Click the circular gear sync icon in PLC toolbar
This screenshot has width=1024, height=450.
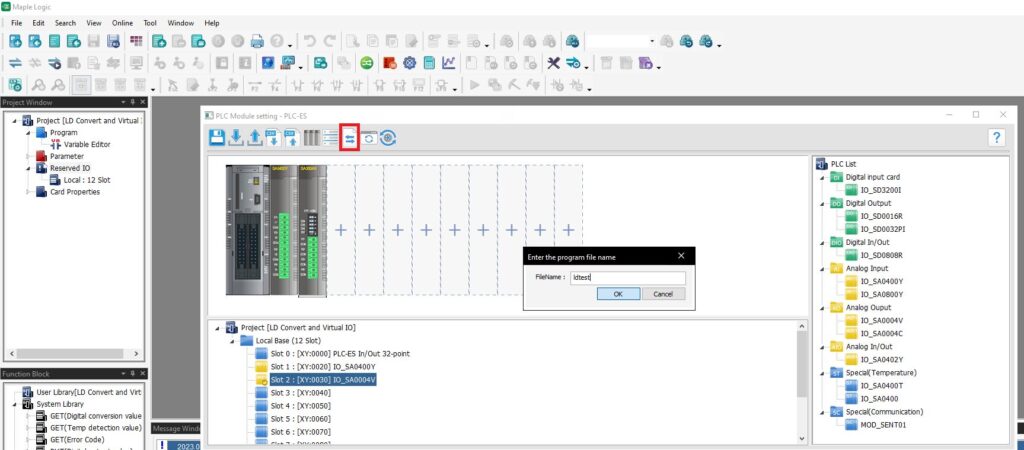(389, 138)
